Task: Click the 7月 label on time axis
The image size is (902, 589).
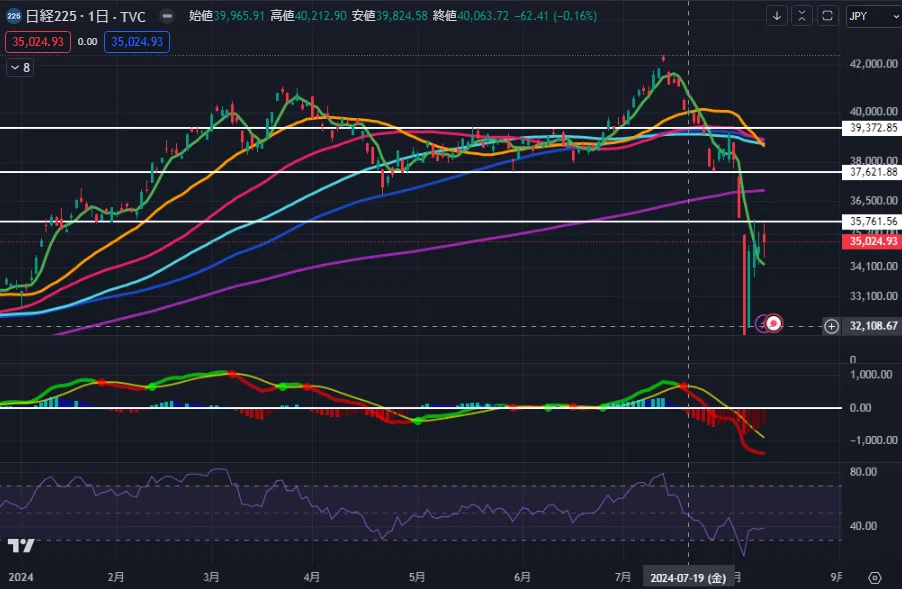Action: point(622,577)
